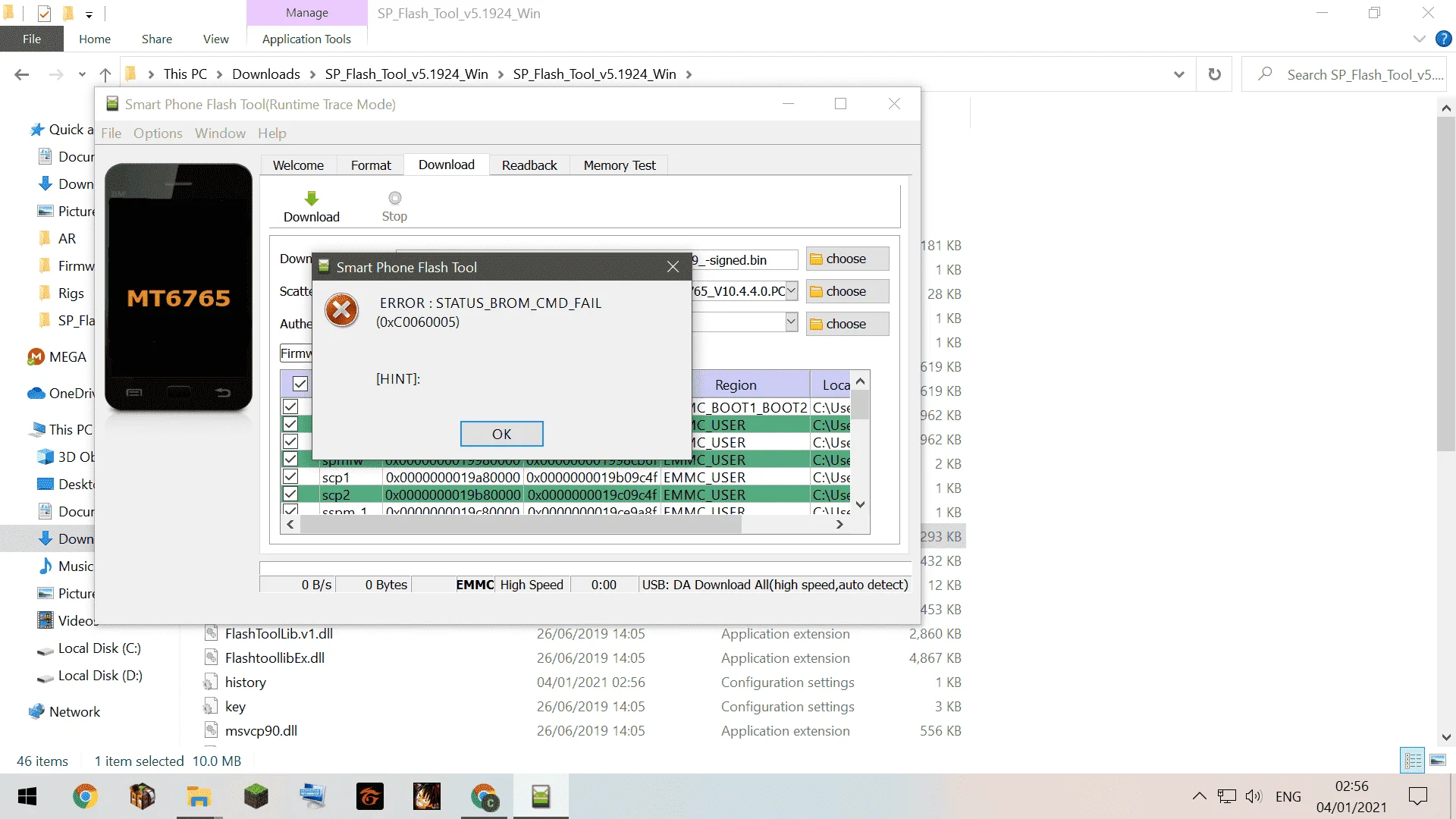The height and width of the screenshot is (819, 1456).
Task: Open the Windows Start menu
Action: pyautogui.click(x=27, y=796)
